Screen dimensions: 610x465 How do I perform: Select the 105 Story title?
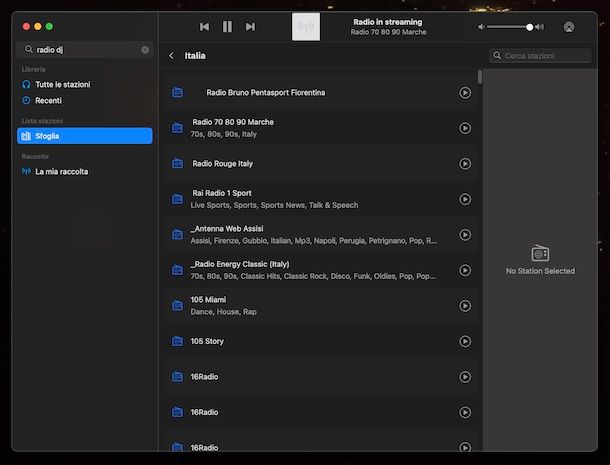tap(207, 341)
